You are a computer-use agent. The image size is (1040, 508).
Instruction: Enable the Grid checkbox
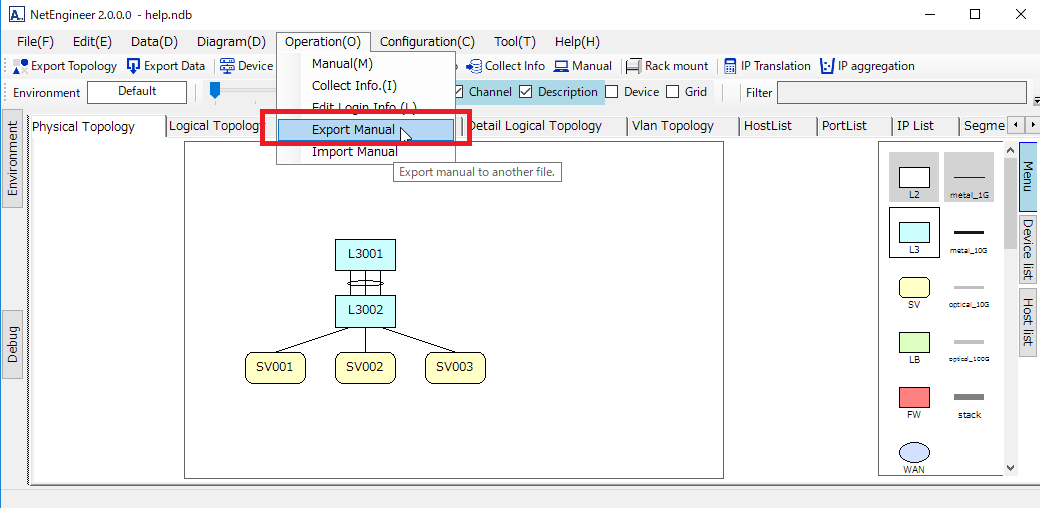pos(673,92)
